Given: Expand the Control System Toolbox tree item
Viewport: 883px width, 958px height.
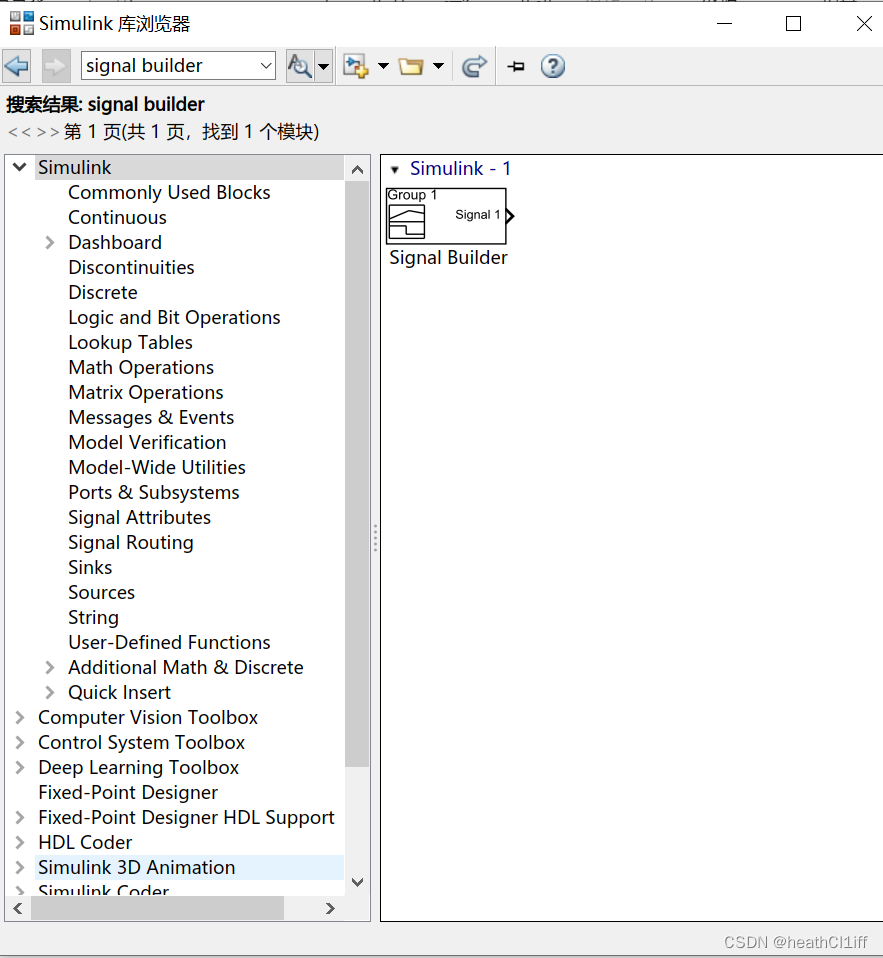Looking at the screenshot, I should pos(19,742).
